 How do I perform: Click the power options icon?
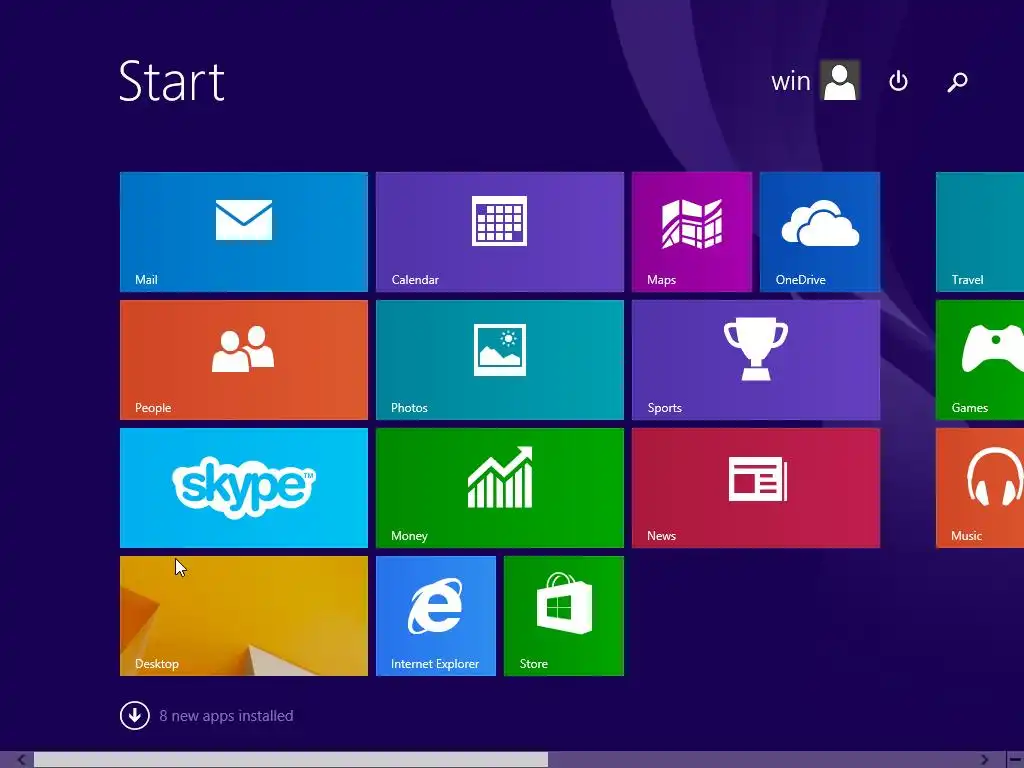(898, 81)
